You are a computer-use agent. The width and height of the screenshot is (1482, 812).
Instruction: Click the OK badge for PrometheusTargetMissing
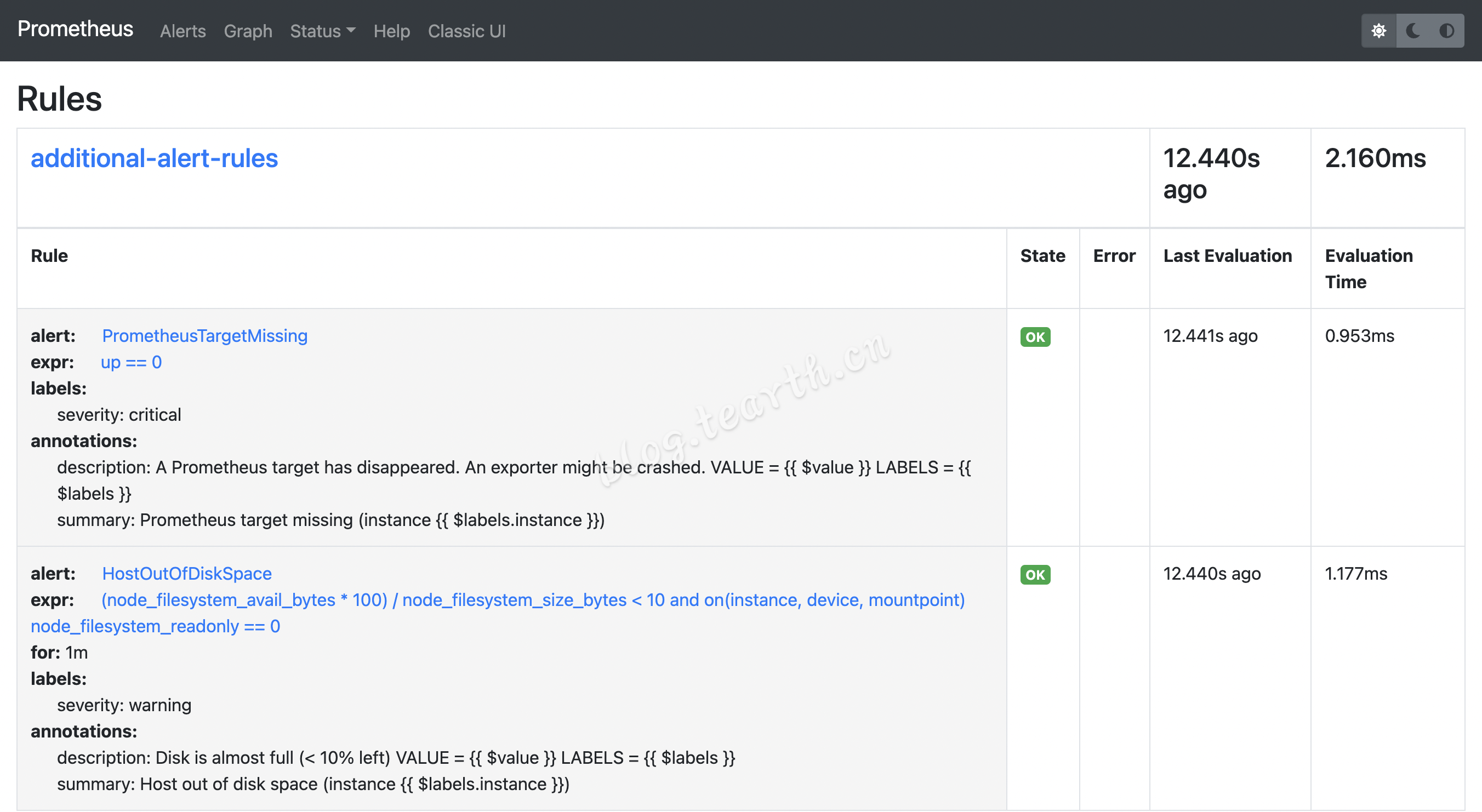[x=1035, y=337]
